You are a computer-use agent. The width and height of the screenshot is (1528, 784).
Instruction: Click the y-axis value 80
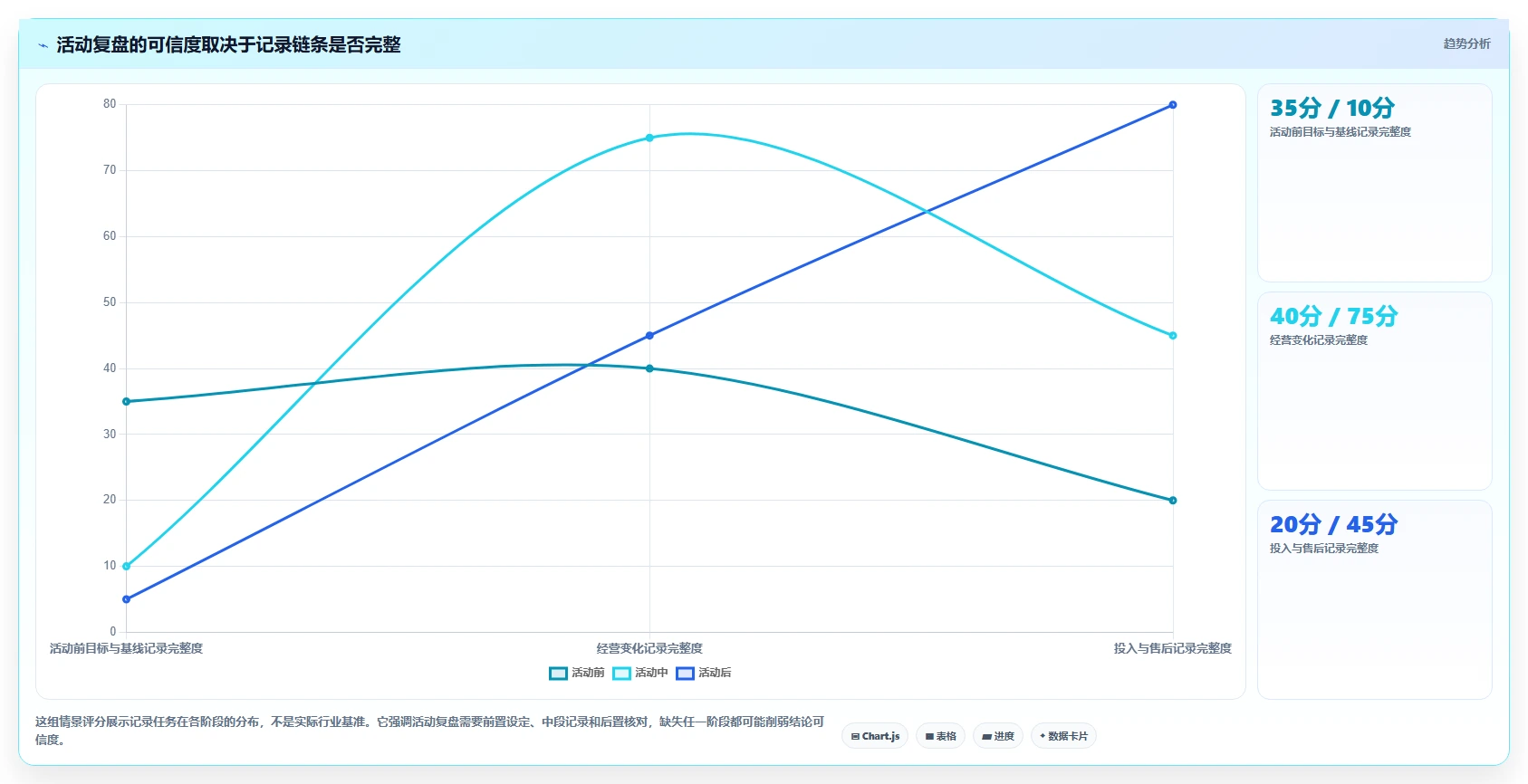click(110, 104)
